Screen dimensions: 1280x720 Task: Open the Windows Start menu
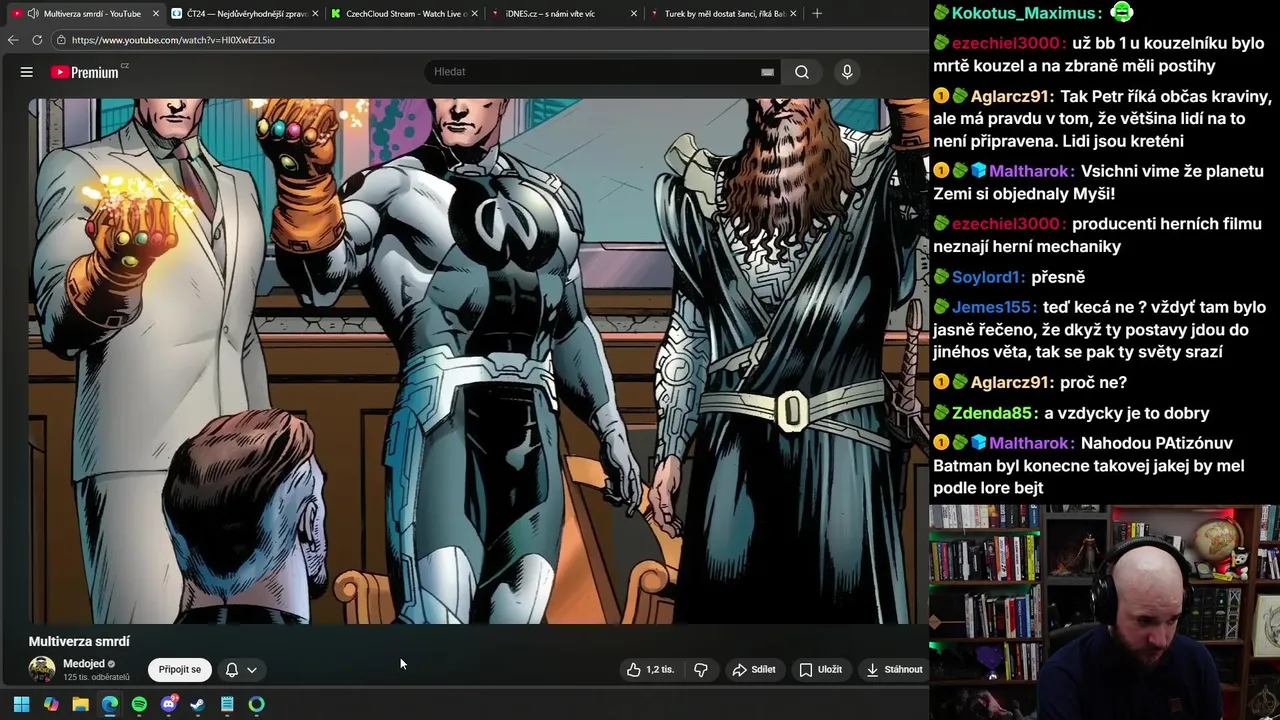(21, 704)
